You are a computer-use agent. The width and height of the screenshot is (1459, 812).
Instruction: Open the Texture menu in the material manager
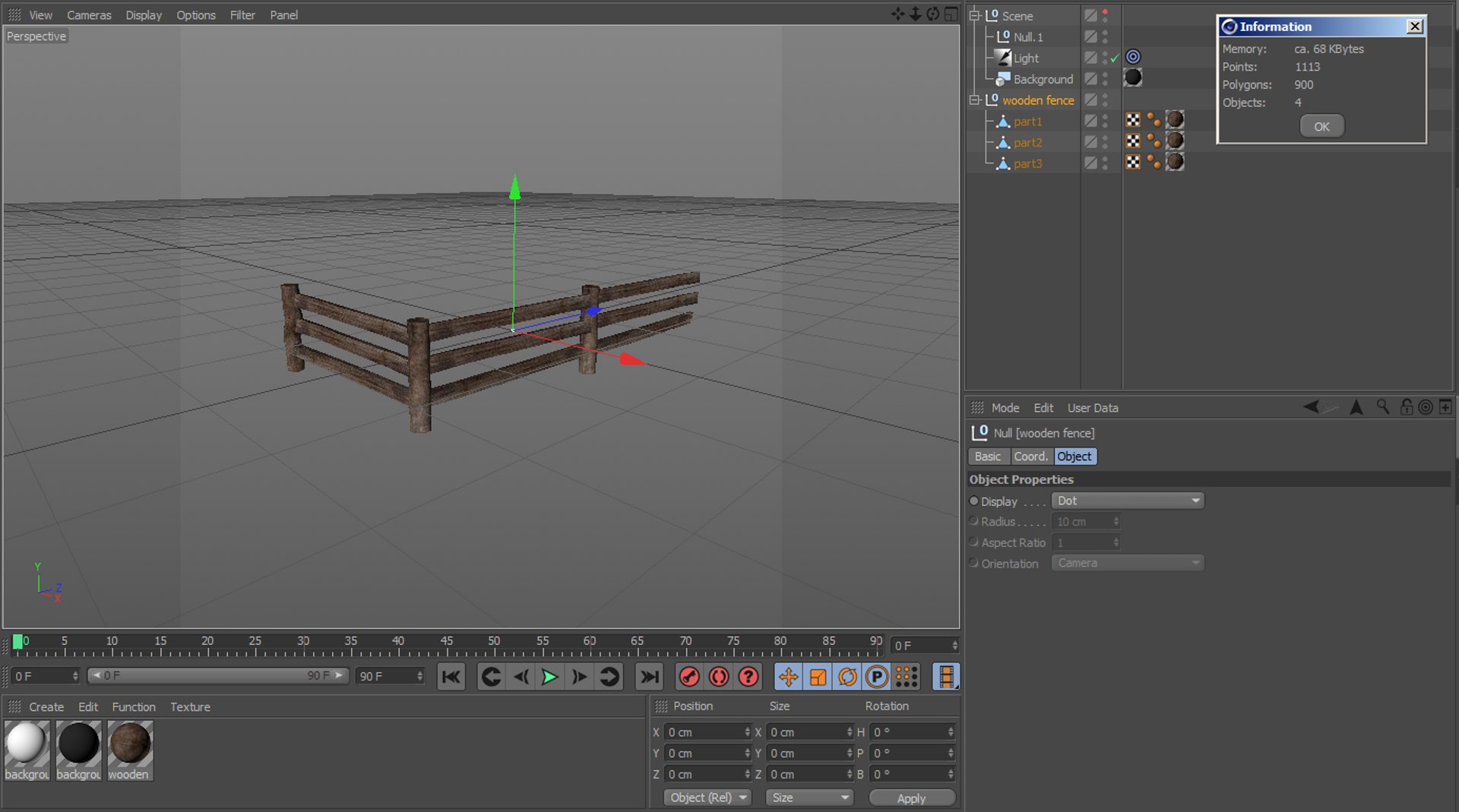point(190,706)
